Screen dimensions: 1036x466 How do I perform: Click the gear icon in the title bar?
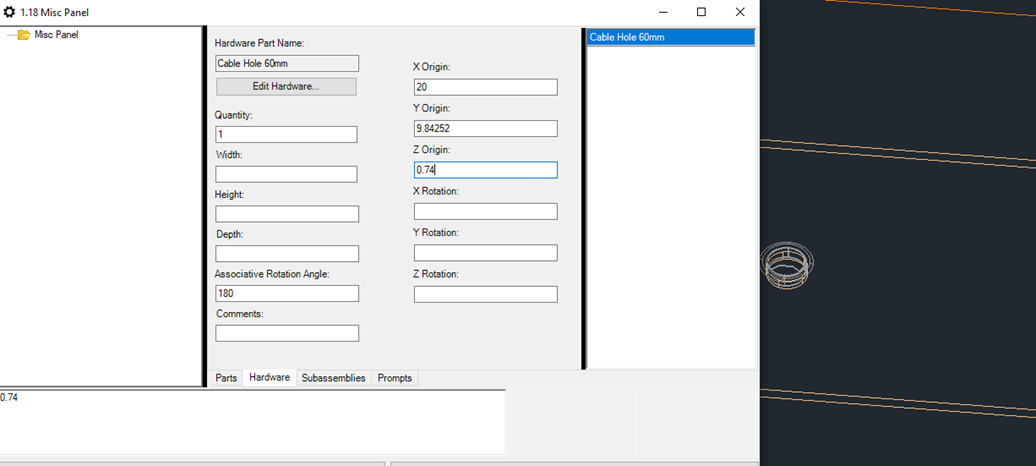(x=9, y=12)
